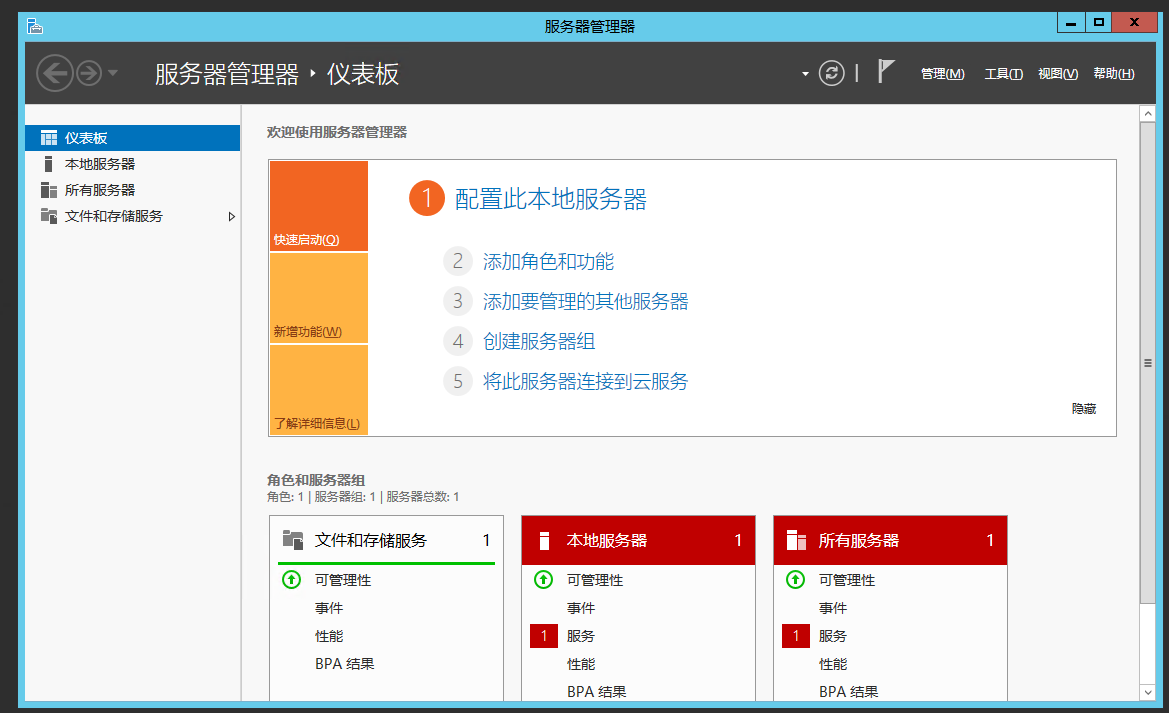Click the green manageability icon under 文件和存储服务

(x=291, y=579)
